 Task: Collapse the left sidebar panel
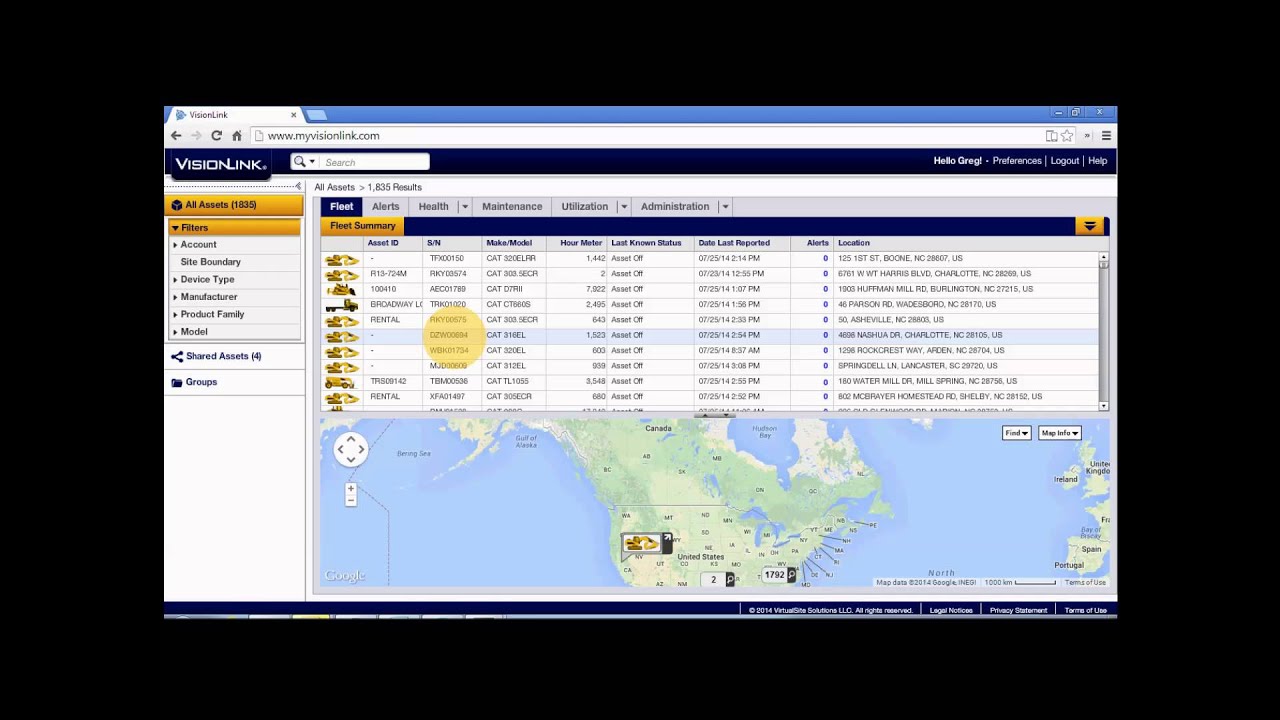point(298,187)
